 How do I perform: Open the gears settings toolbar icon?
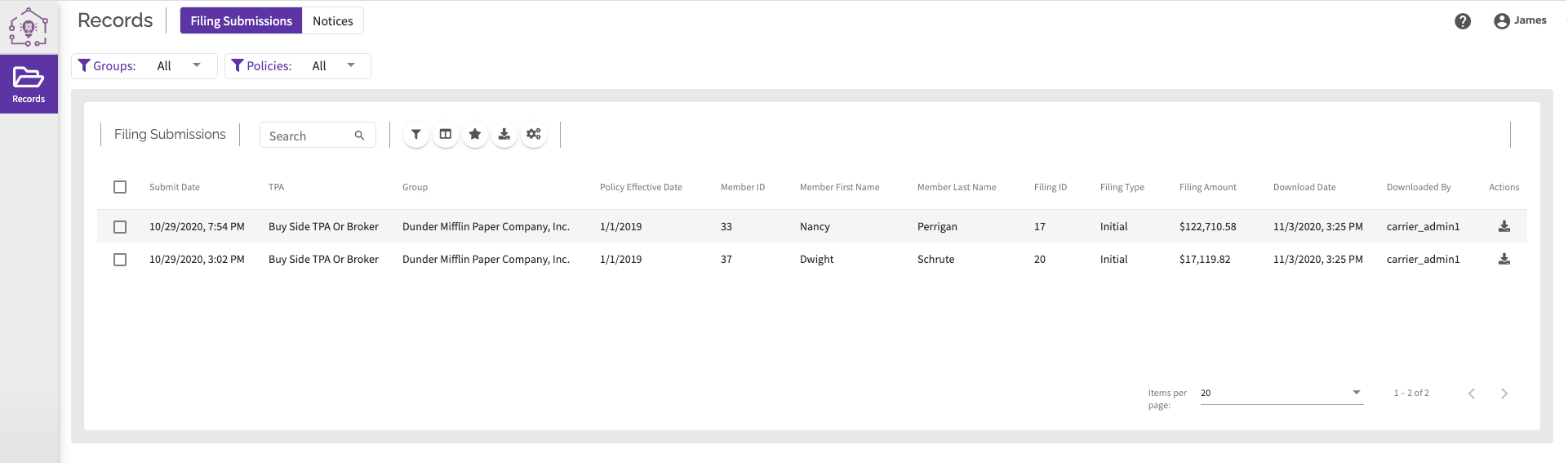[x=534, y=135]
